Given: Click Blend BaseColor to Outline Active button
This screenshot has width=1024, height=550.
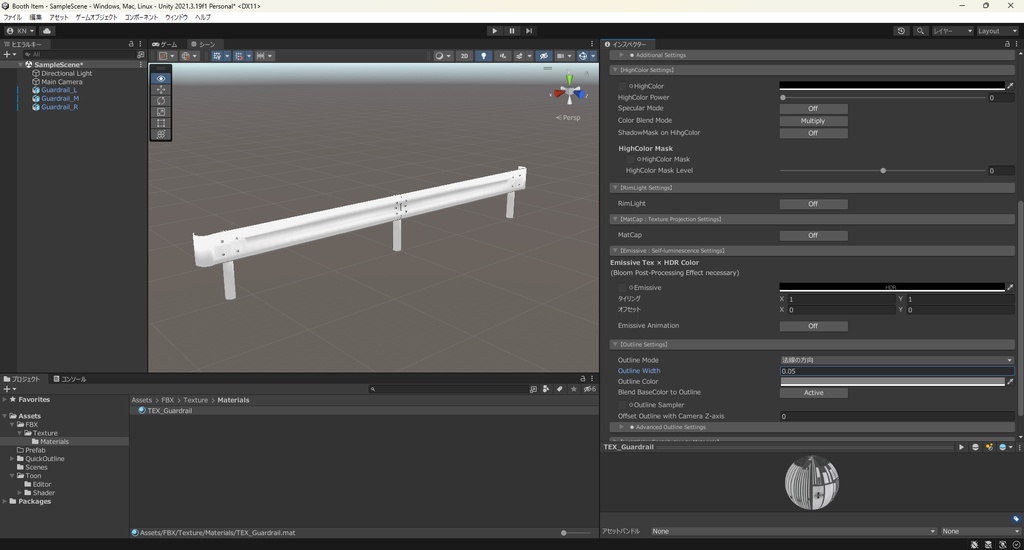Looking at the screenshot, I should 813,393.
